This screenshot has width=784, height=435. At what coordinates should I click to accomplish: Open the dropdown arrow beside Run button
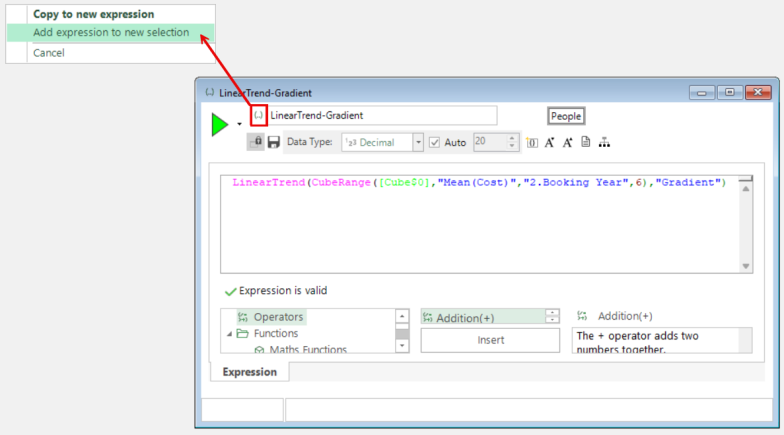[x=239, y=125]
